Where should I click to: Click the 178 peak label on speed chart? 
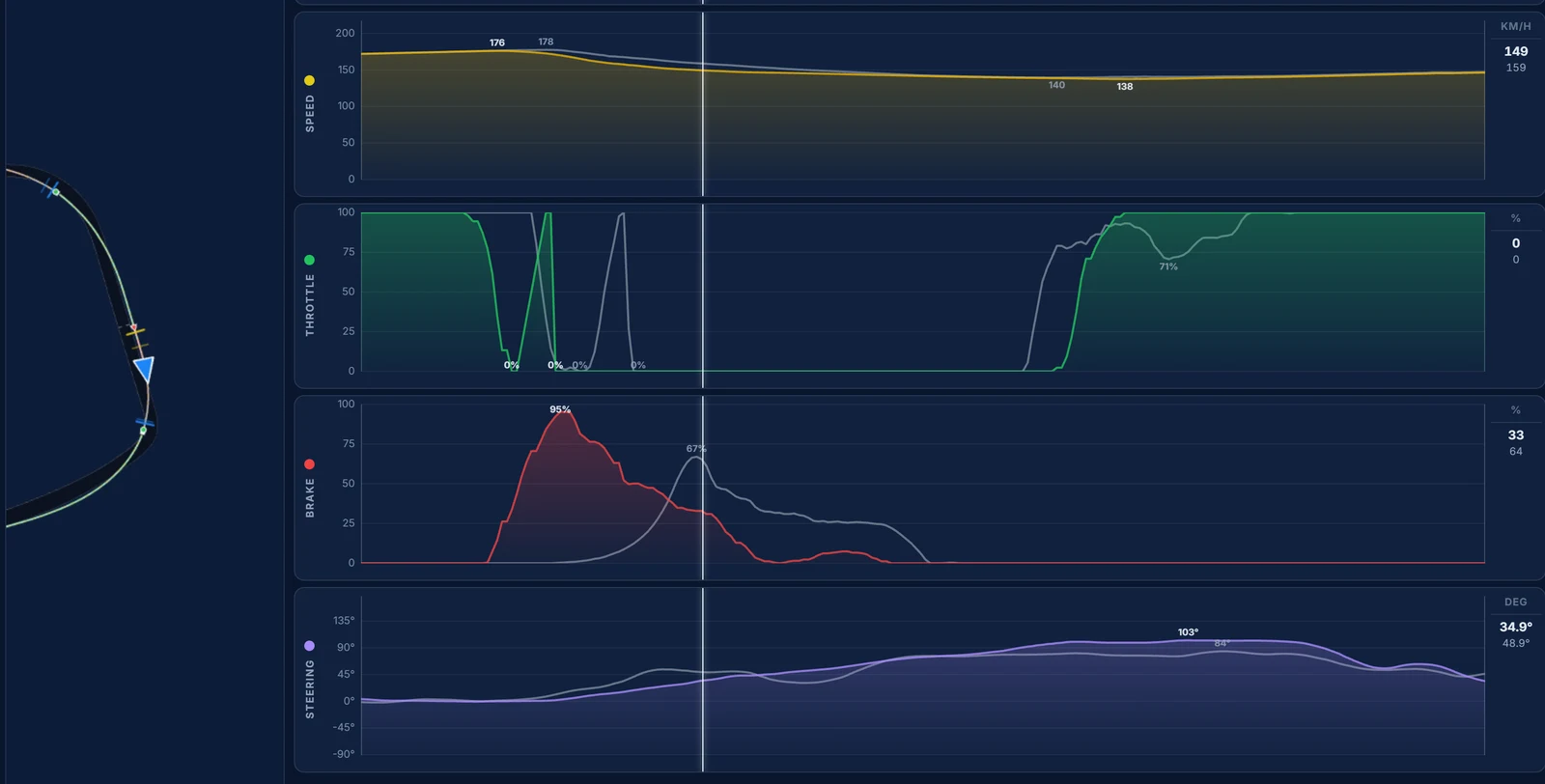(x=546, y=42)
